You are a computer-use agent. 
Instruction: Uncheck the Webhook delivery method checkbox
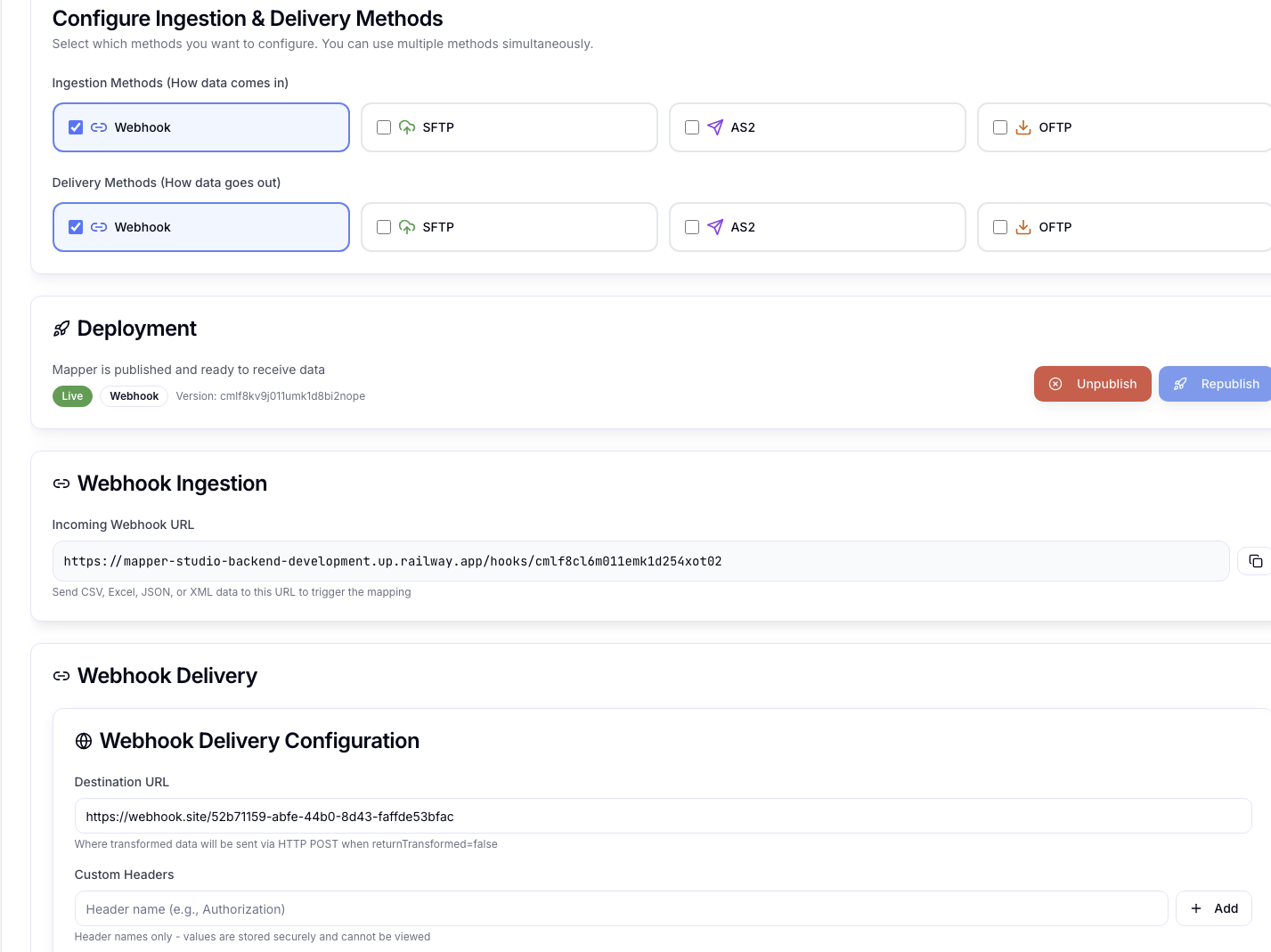pos(76,227)
